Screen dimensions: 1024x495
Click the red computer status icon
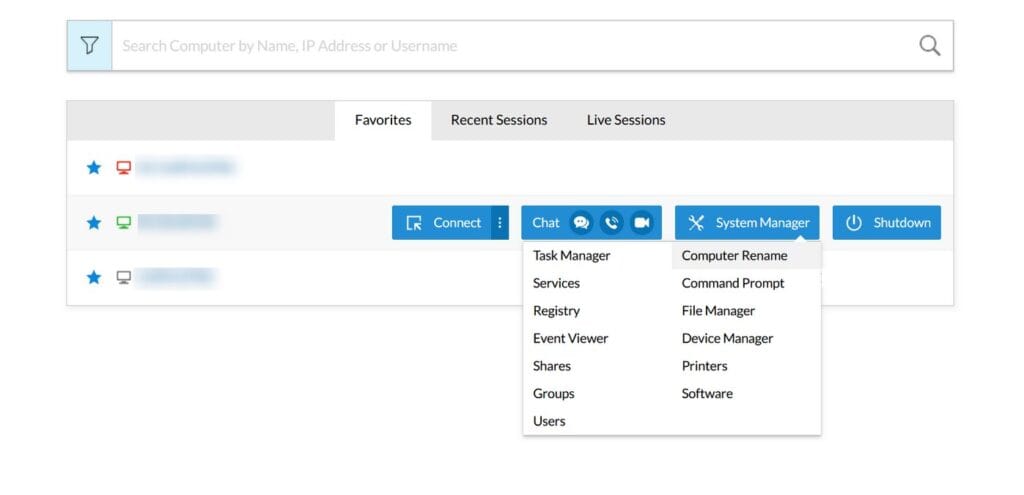[x=123, y=168]
